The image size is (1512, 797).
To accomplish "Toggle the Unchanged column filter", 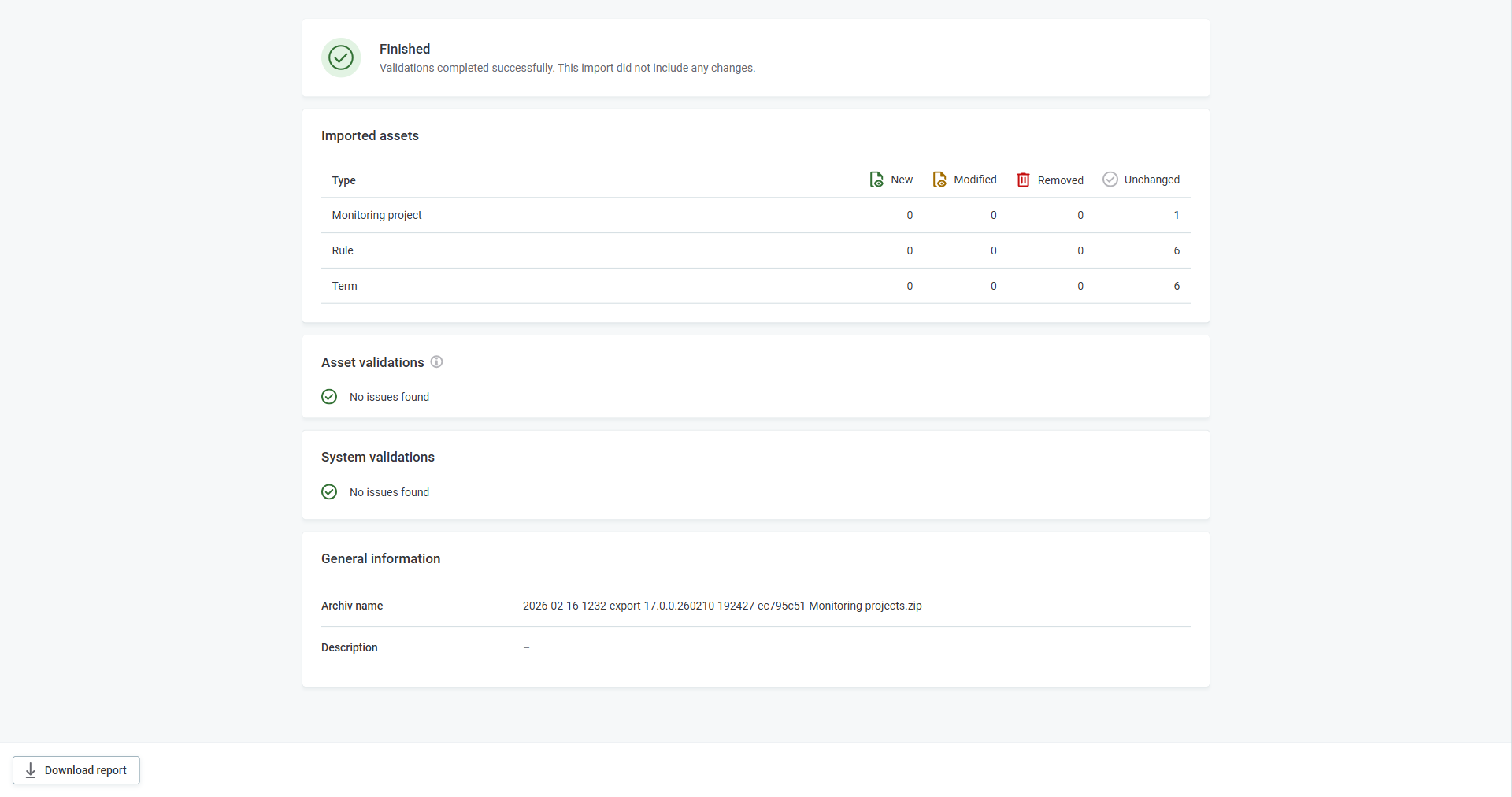I will (1141, 180).
